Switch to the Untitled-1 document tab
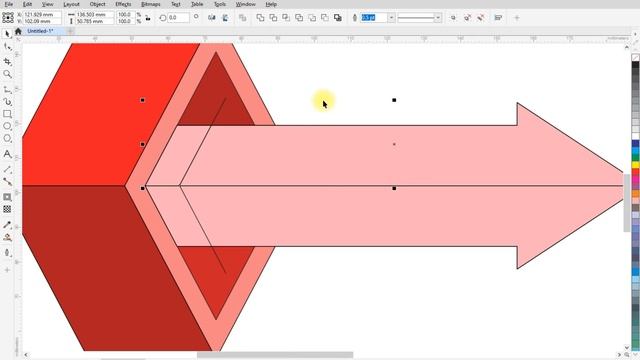 (x=40, y=31)
